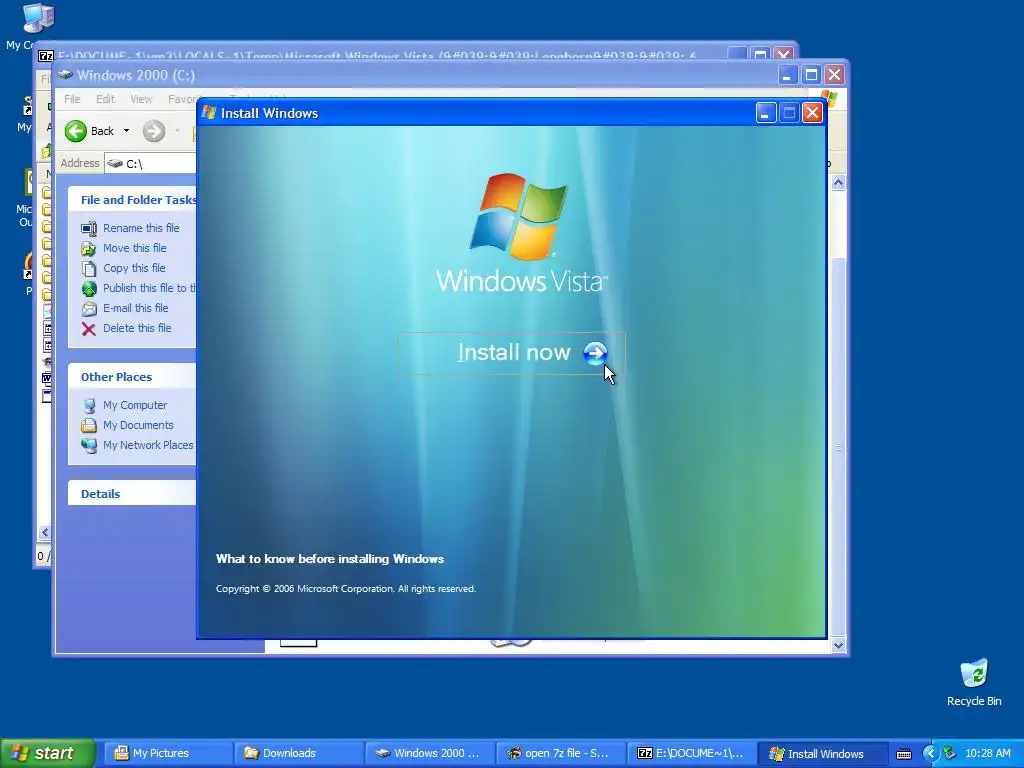The image size is (1024, 768).
Task: Click the Publish globe icon
Action: [89, 289]
